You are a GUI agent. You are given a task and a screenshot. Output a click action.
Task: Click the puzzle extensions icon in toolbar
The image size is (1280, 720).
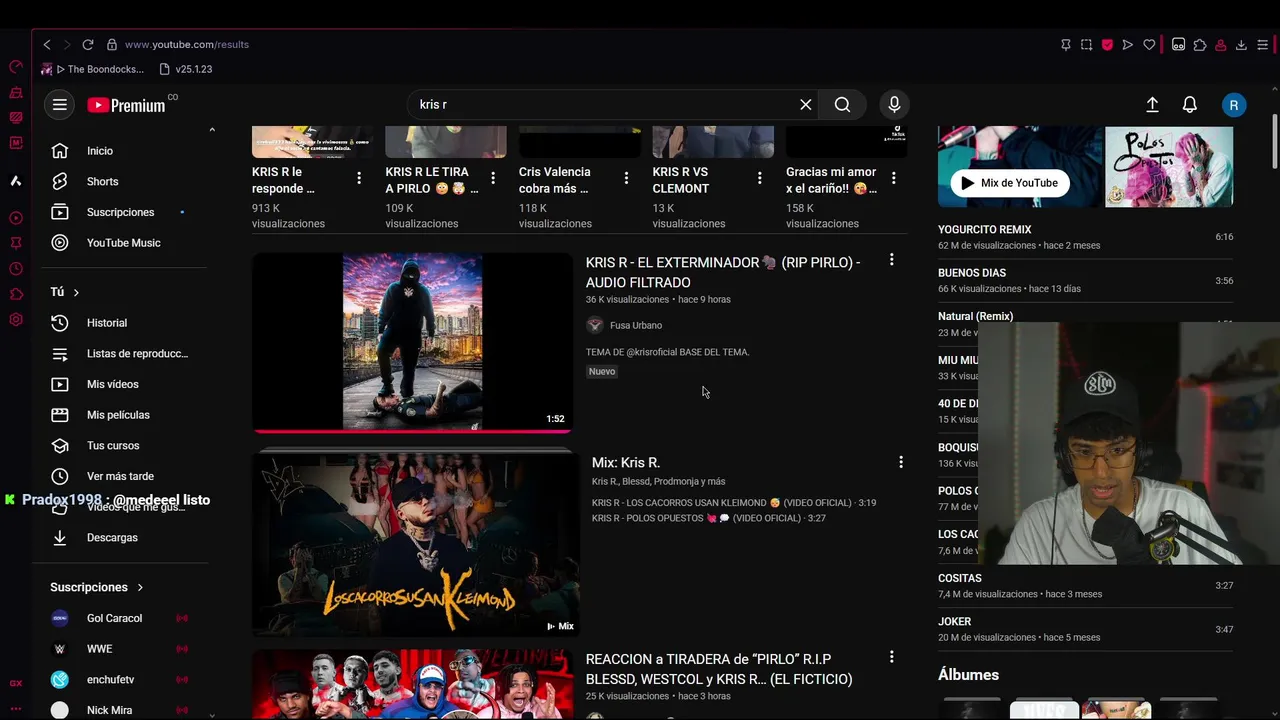(x=1200, y=44)
